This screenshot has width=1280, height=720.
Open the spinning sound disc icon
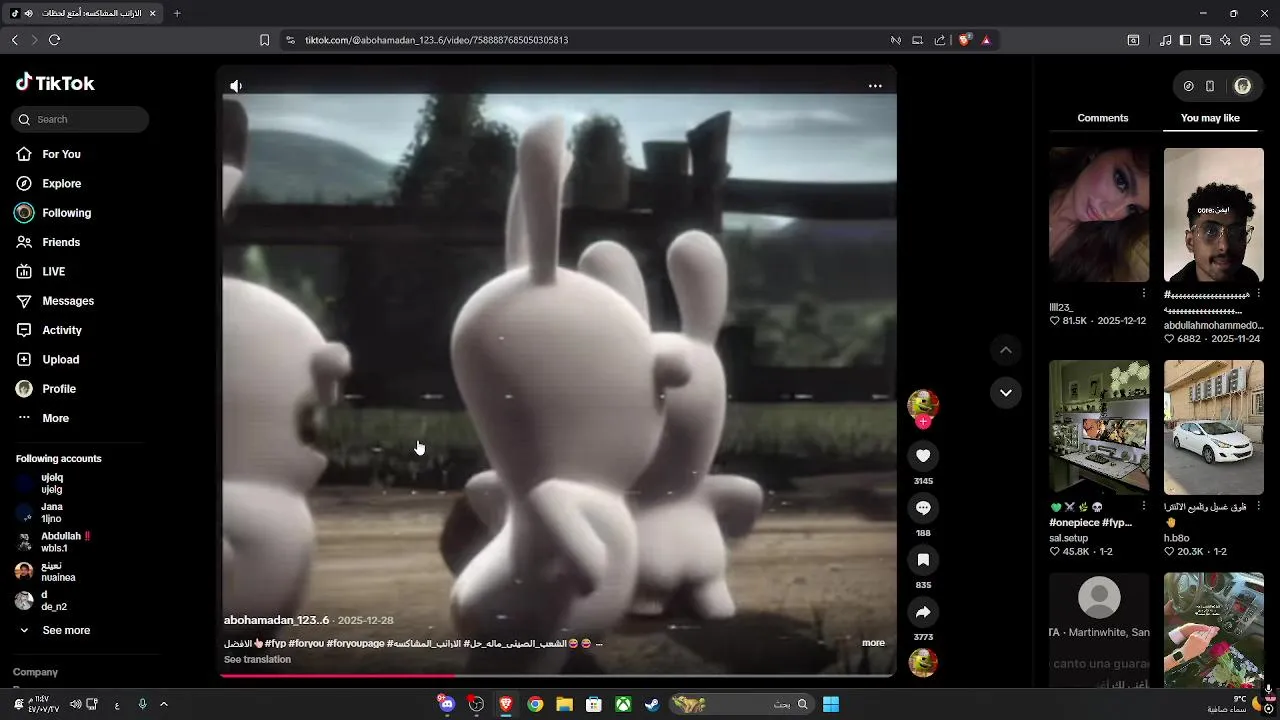point(923,662)
